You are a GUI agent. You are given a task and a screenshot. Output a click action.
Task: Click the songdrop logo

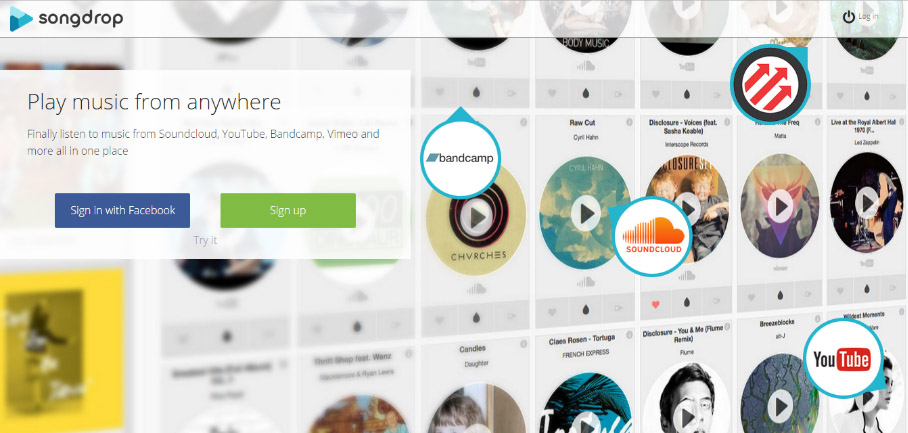66,18
